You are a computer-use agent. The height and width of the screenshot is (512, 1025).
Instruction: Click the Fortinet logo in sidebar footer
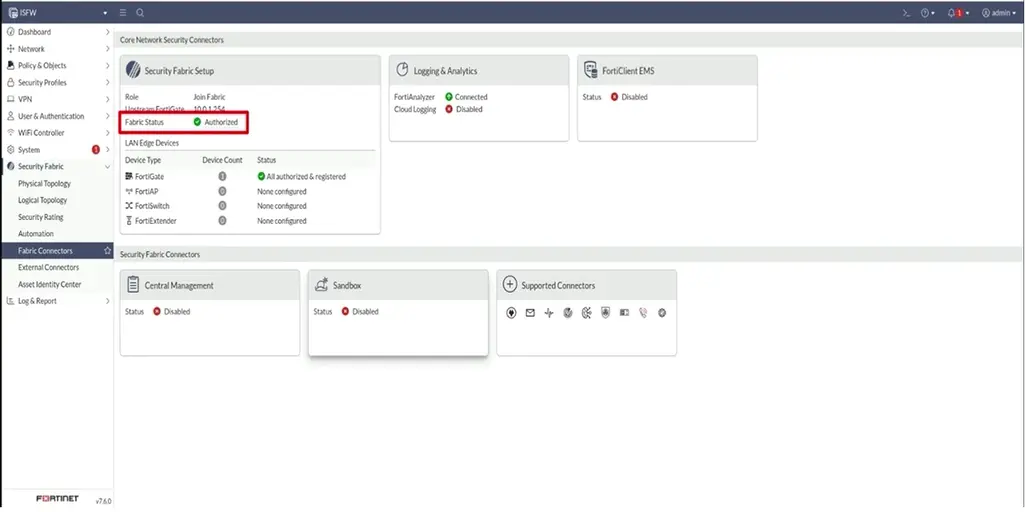[57, 499]
